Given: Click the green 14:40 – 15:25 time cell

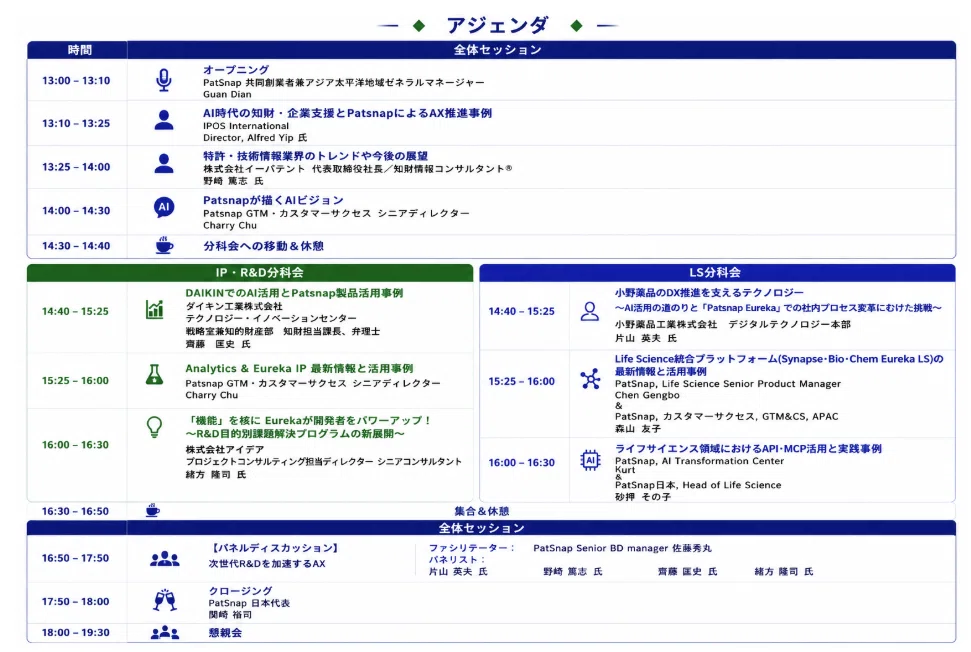Looking at the screenshot, I should tap(75, 311).
